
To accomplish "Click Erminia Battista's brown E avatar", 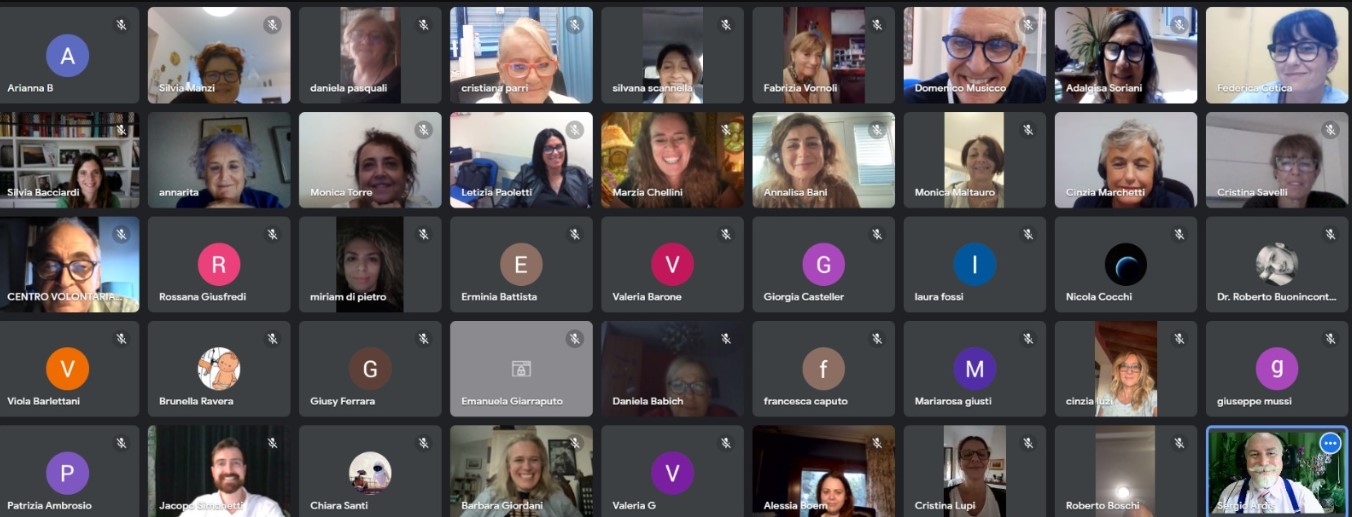I will click(x=521, y=265).
